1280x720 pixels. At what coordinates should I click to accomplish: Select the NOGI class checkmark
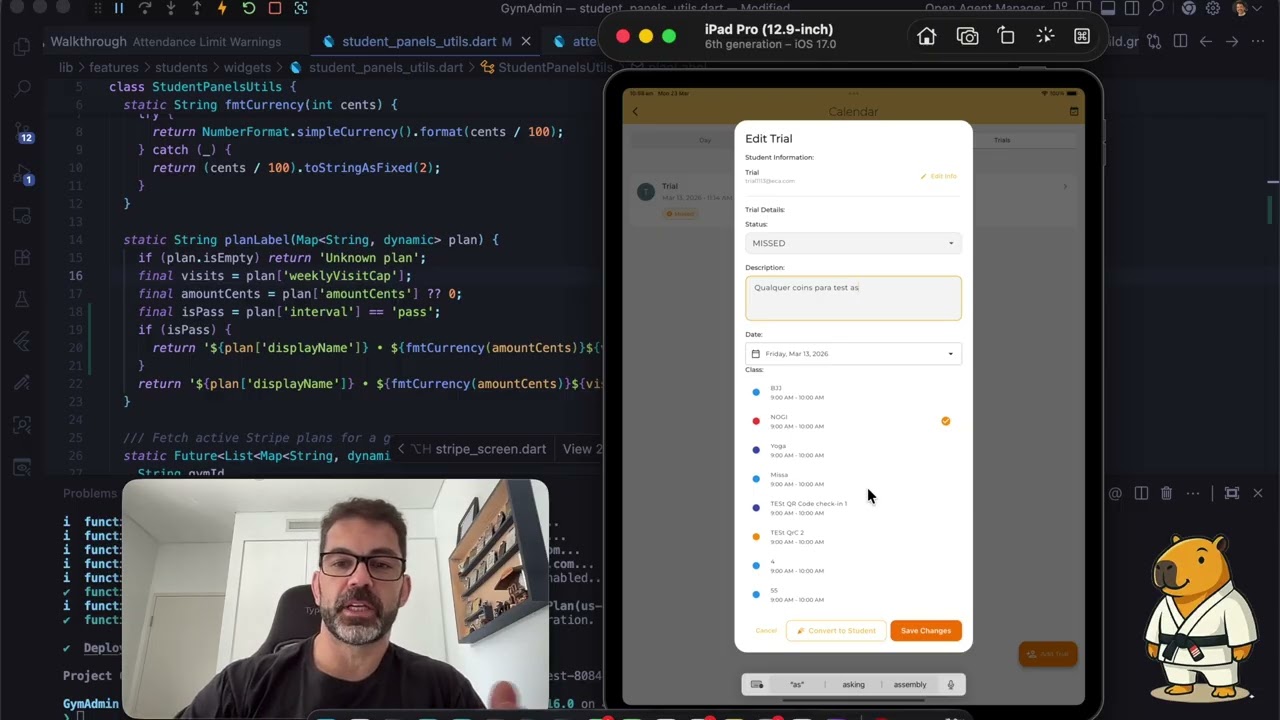pos(945,421)
